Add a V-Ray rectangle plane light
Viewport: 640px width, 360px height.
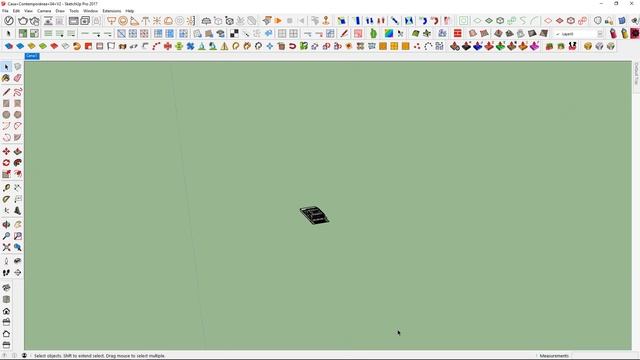[111, 20]
